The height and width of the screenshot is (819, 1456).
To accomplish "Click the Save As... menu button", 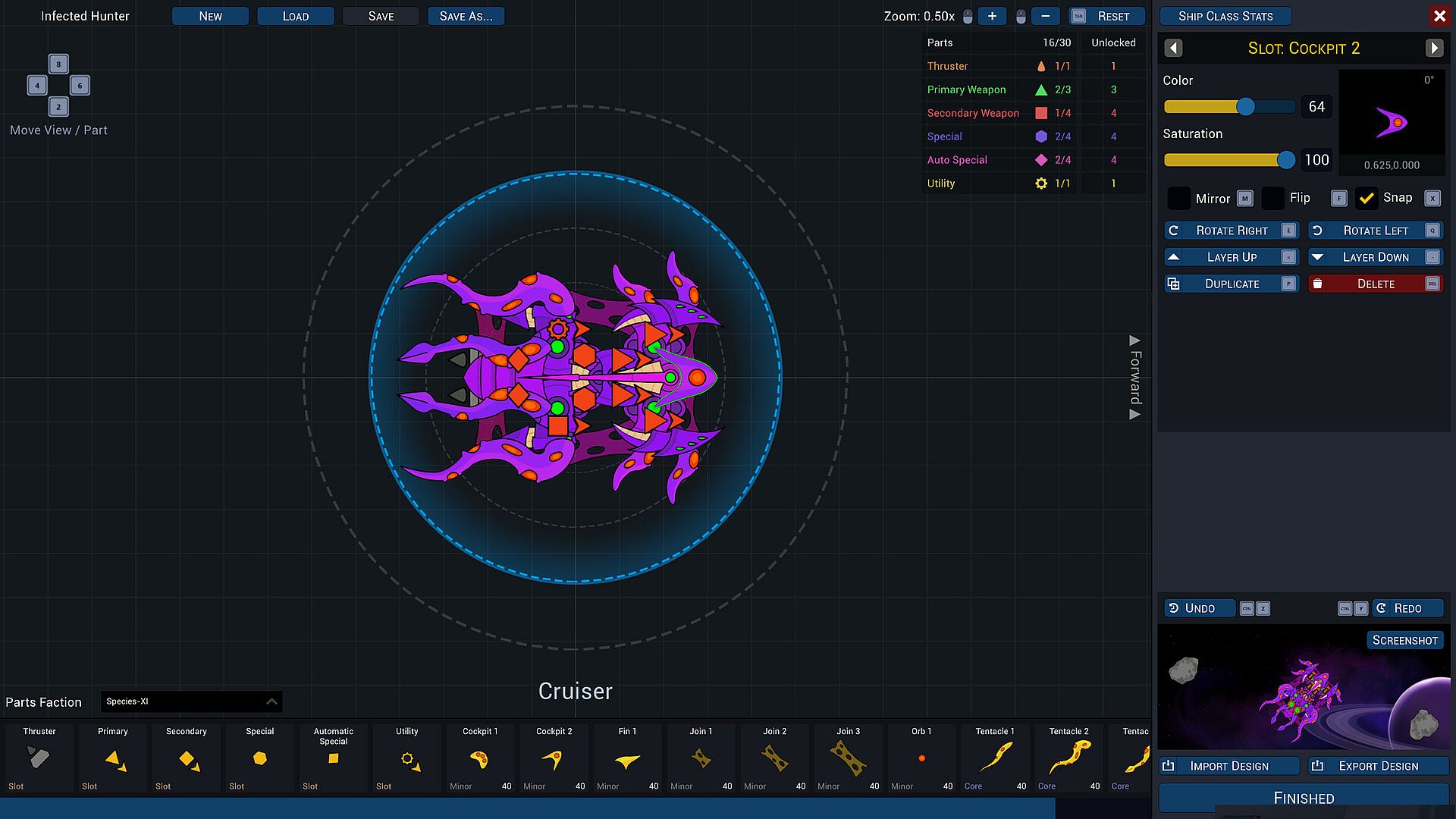I will [466, 16].
